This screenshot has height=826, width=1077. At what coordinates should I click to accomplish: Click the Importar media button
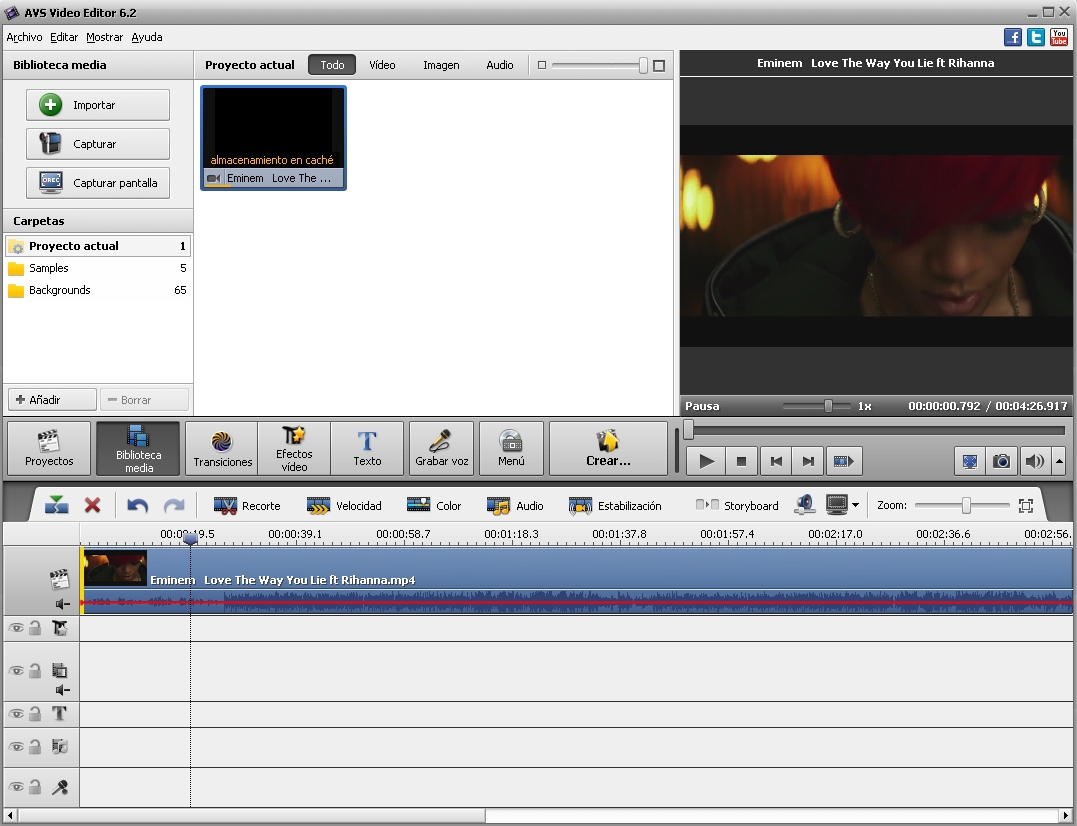coord(98,105)
